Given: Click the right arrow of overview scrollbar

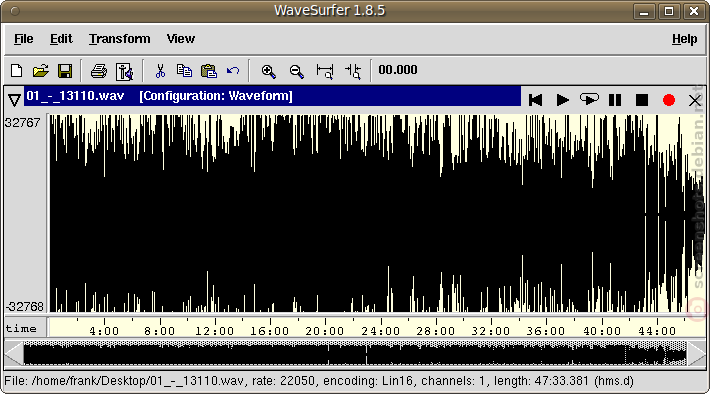Looking at the screenshot, I should coord(696,354).
